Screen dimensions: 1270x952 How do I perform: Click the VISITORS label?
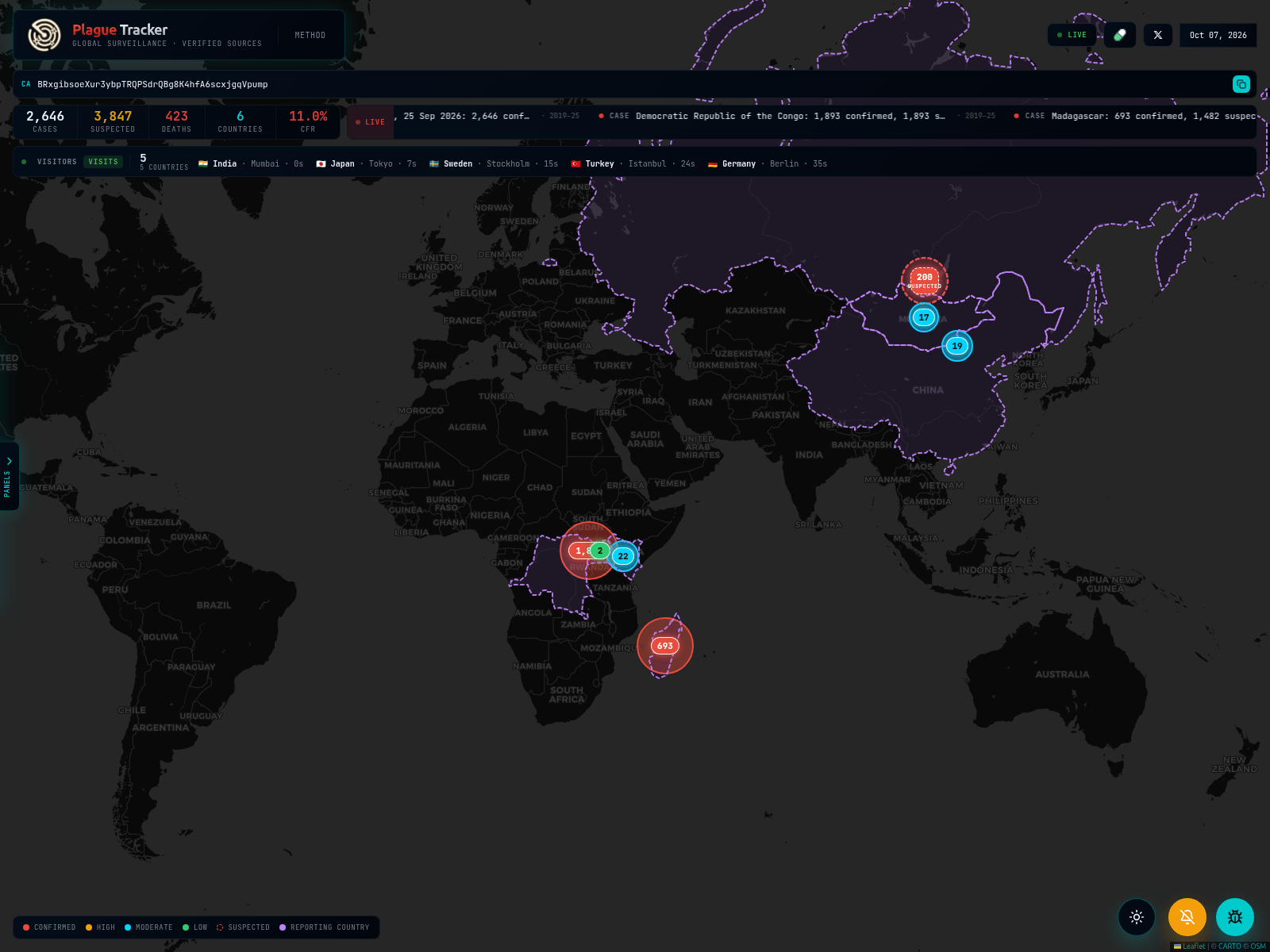57,162
